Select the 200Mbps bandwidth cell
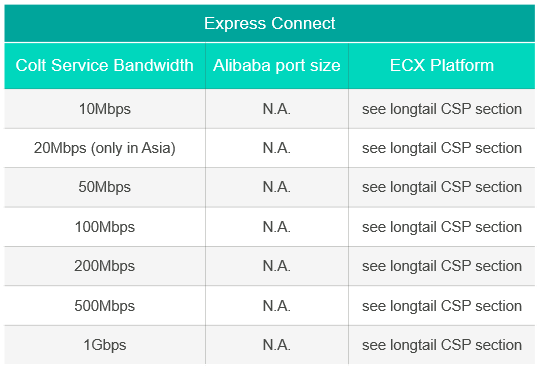This screenshot has width=544, height=371. pos(104,266)
